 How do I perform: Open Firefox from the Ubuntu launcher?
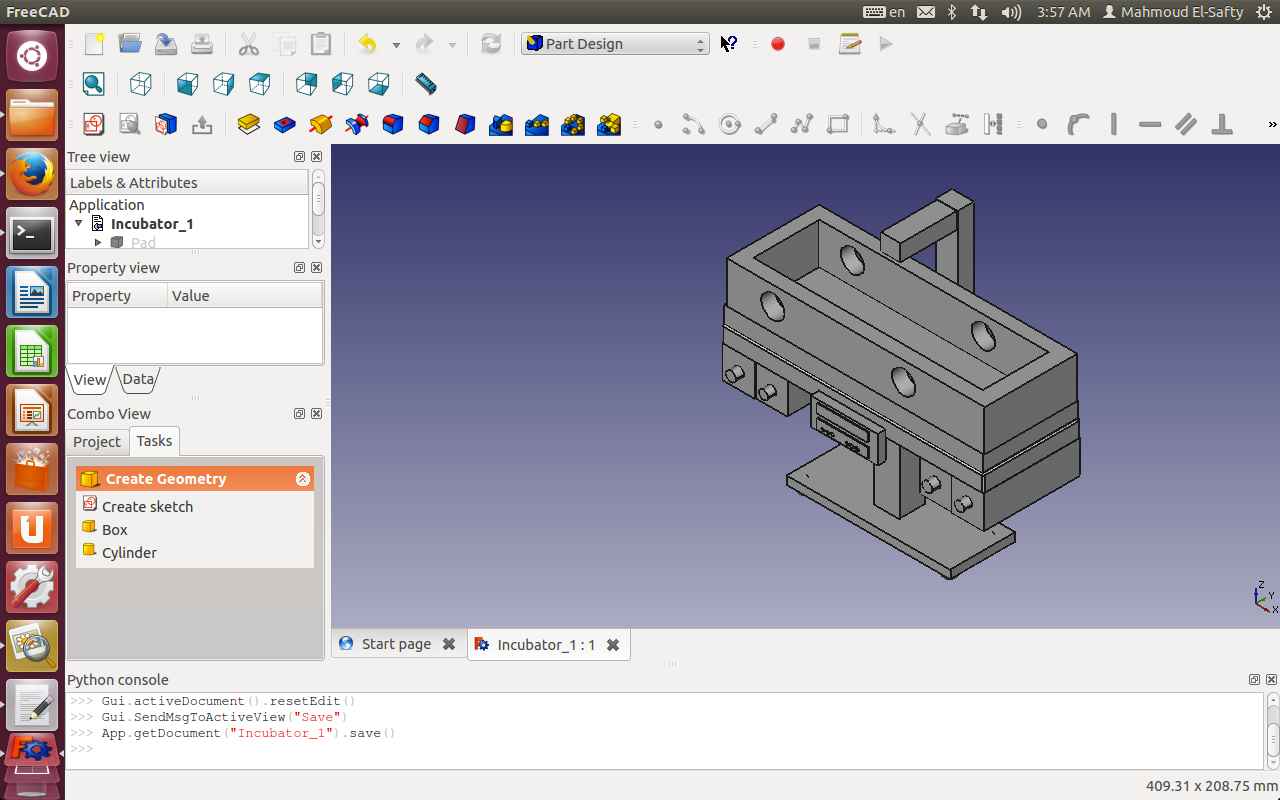pos(32,174)
